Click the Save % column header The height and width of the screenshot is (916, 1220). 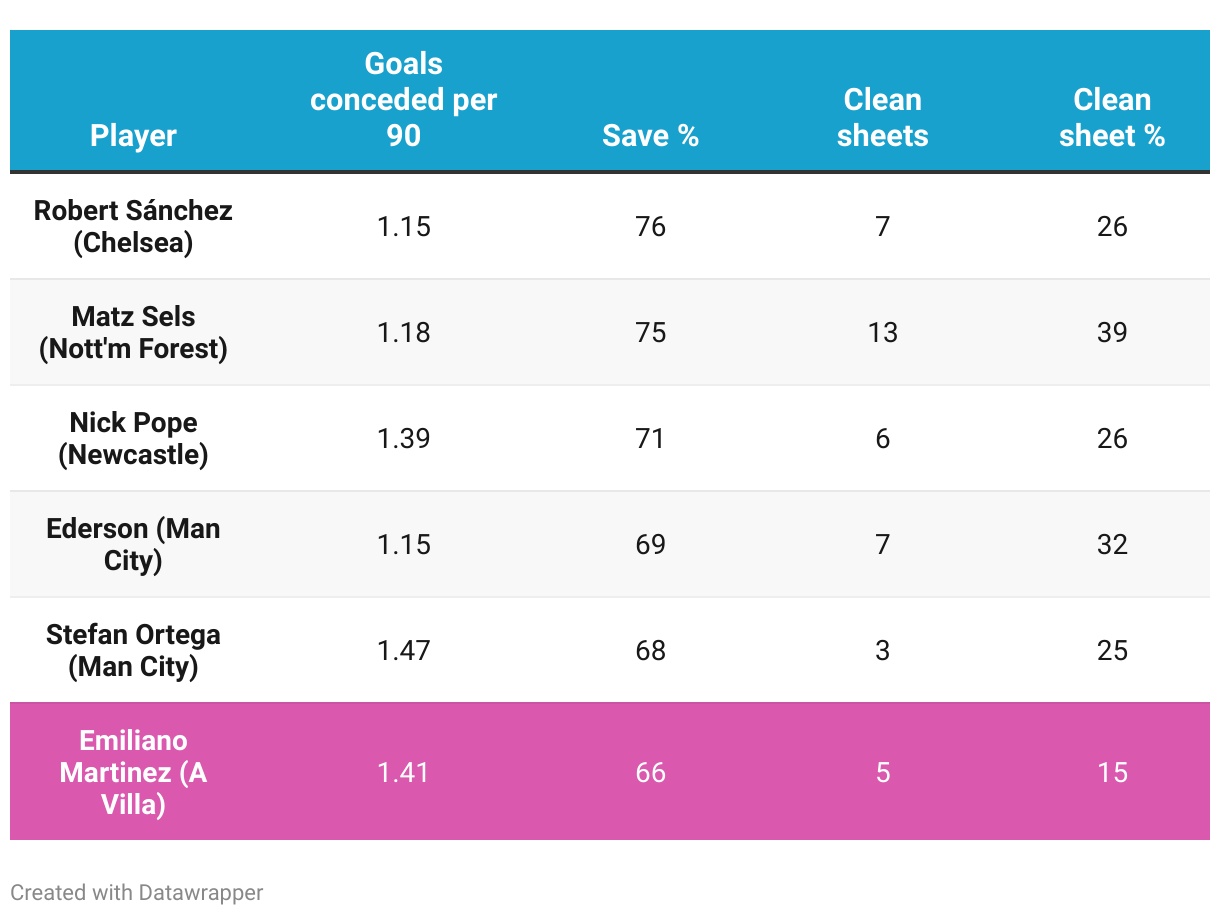[650, 136]
